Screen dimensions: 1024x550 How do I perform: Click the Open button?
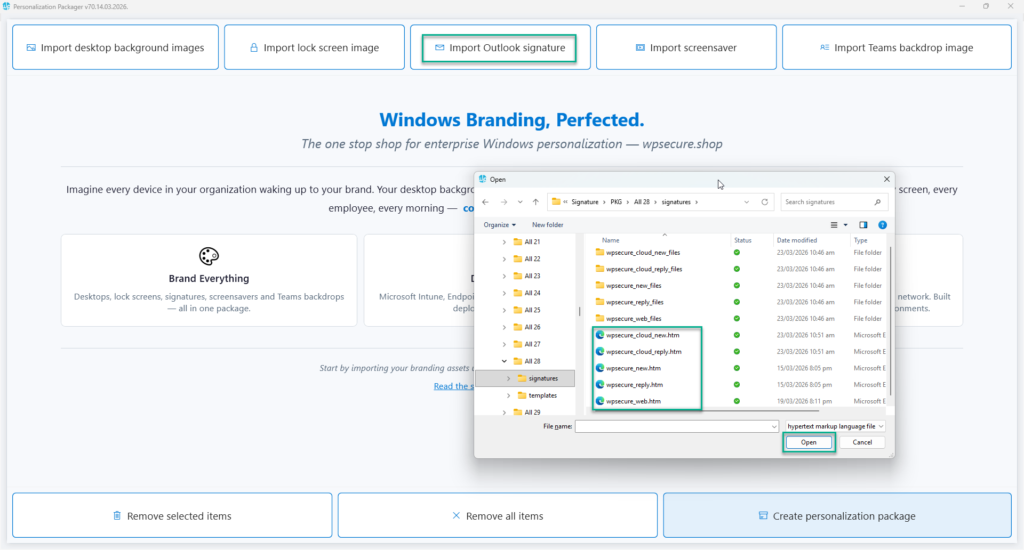[x=808, y=442]
